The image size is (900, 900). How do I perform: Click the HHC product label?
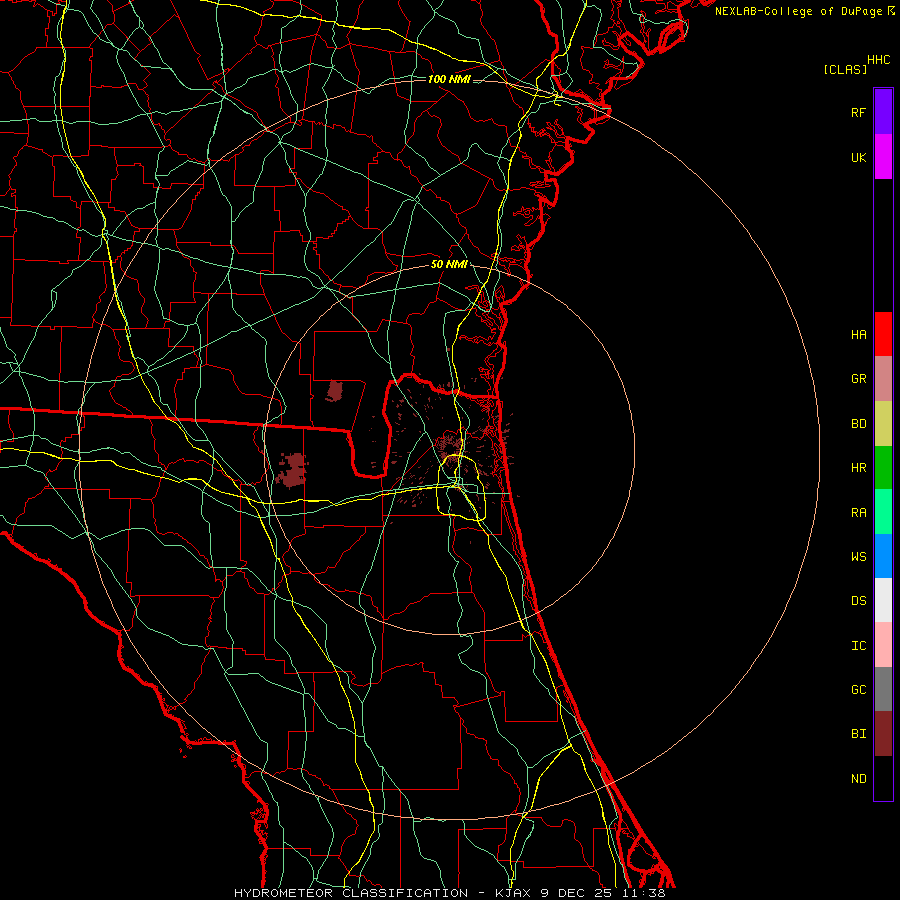878,60
